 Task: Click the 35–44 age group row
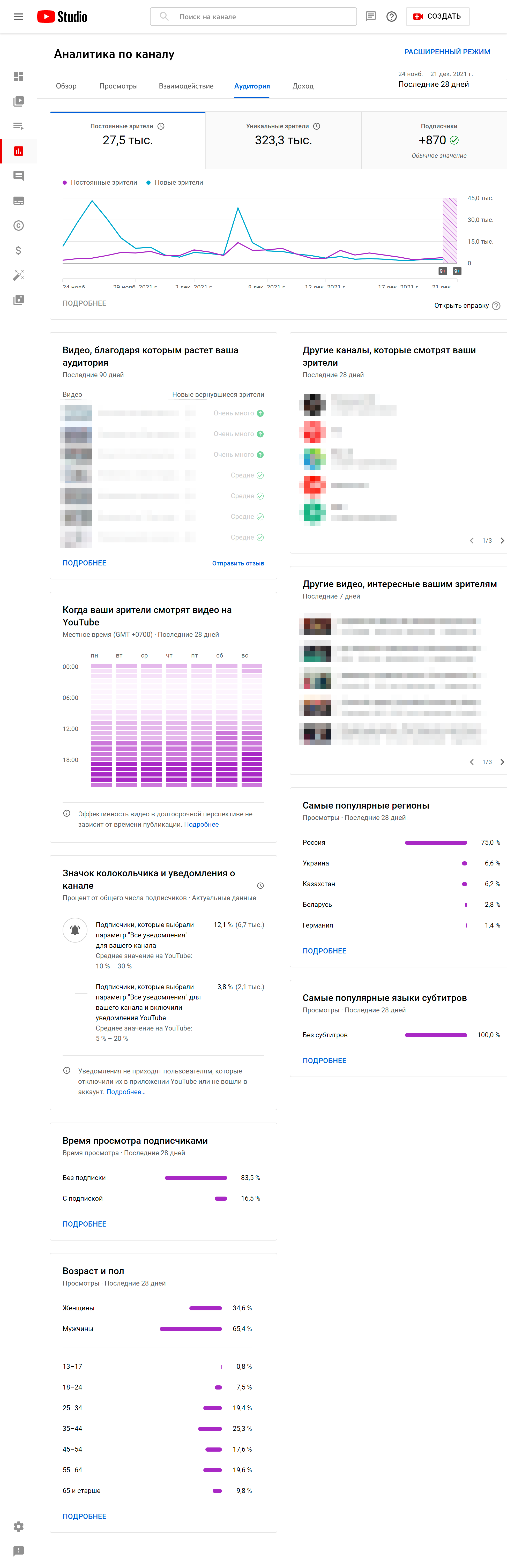(157, 1429)
